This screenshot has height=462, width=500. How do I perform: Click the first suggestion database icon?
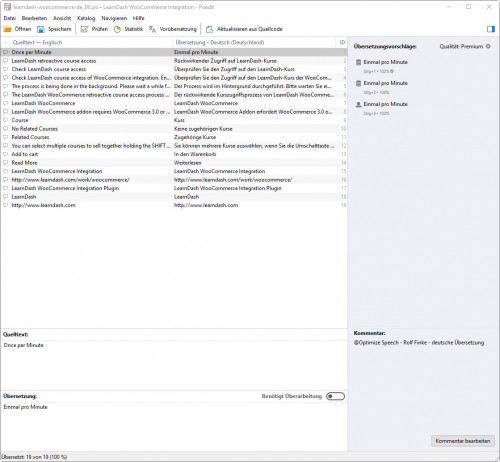pos(359,62)
